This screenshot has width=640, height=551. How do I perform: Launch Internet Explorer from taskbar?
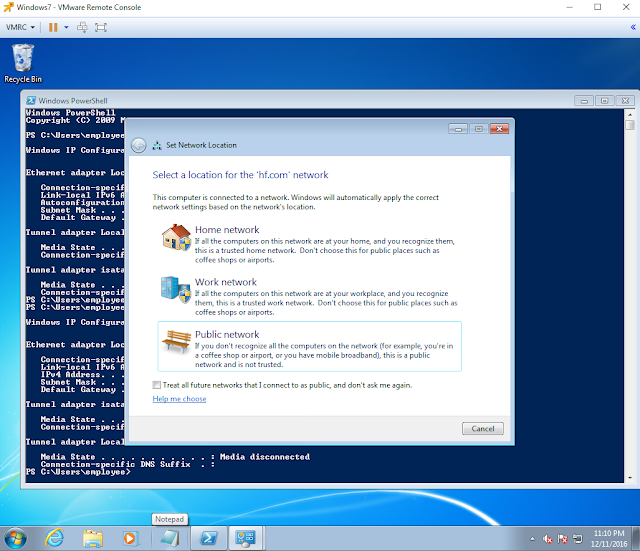(x=54, y=538)
